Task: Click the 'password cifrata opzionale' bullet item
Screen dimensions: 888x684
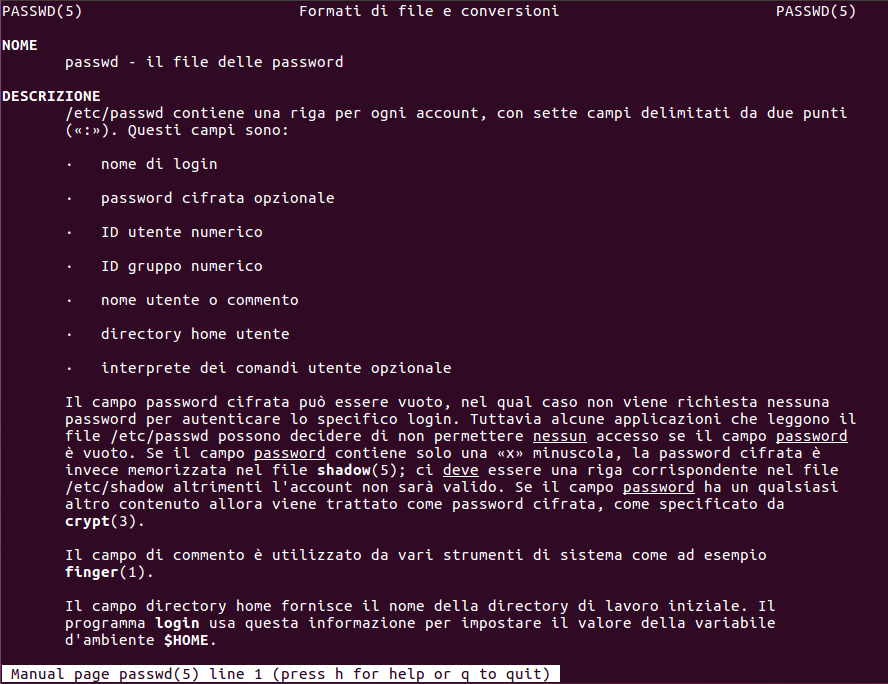Action: (x=217, y=198)
